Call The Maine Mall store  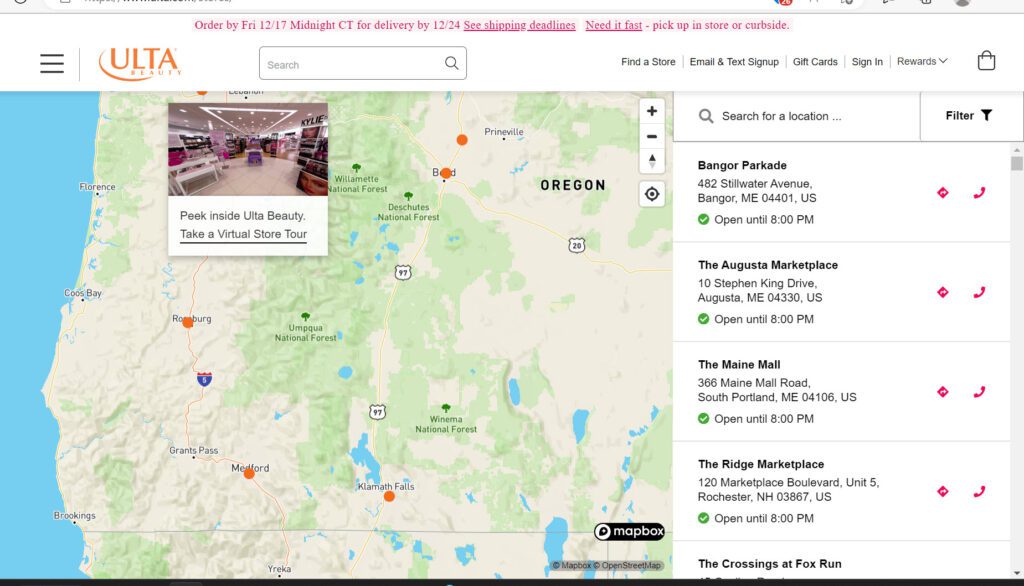point(979,392)
